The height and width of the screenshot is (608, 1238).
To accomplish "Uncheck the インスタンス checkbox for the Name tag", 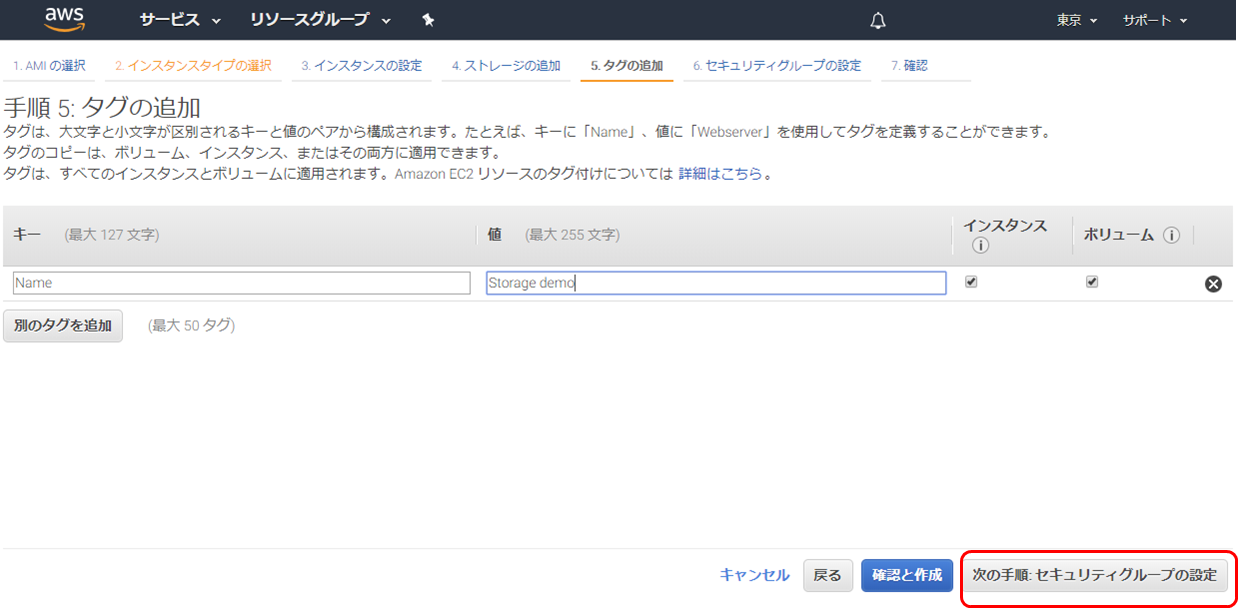I will point(970,281).
